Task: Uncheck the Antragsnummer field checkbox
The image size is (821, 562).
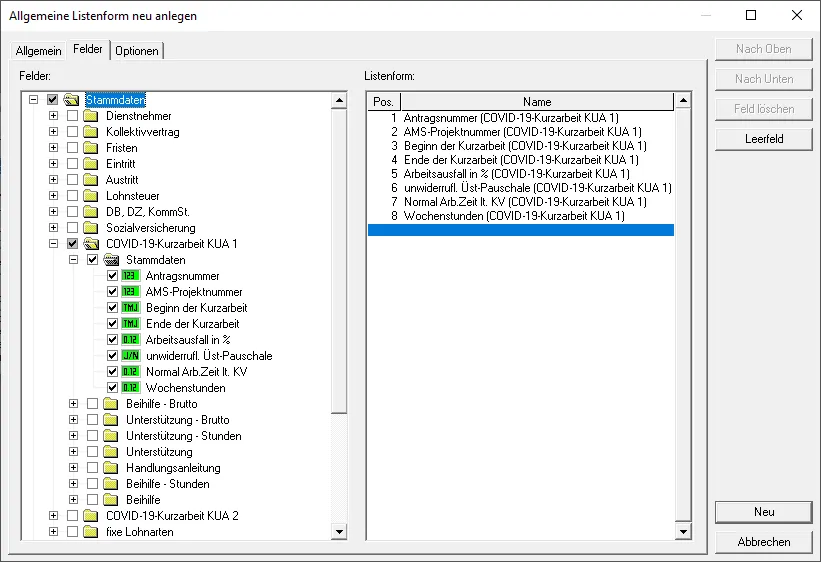Action: [x=112, y=276]
